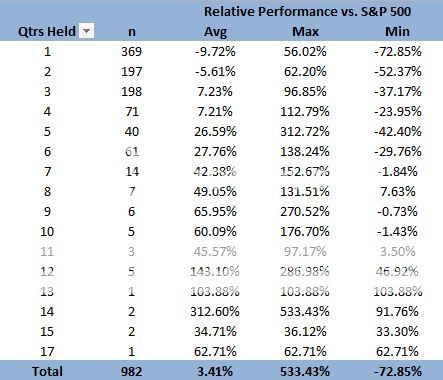Click the n column header

coord(132,32)
